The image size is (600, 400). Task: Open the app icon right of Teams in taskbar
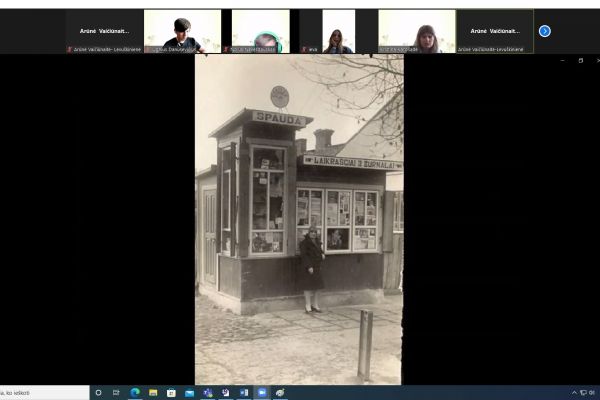[226, 393]
